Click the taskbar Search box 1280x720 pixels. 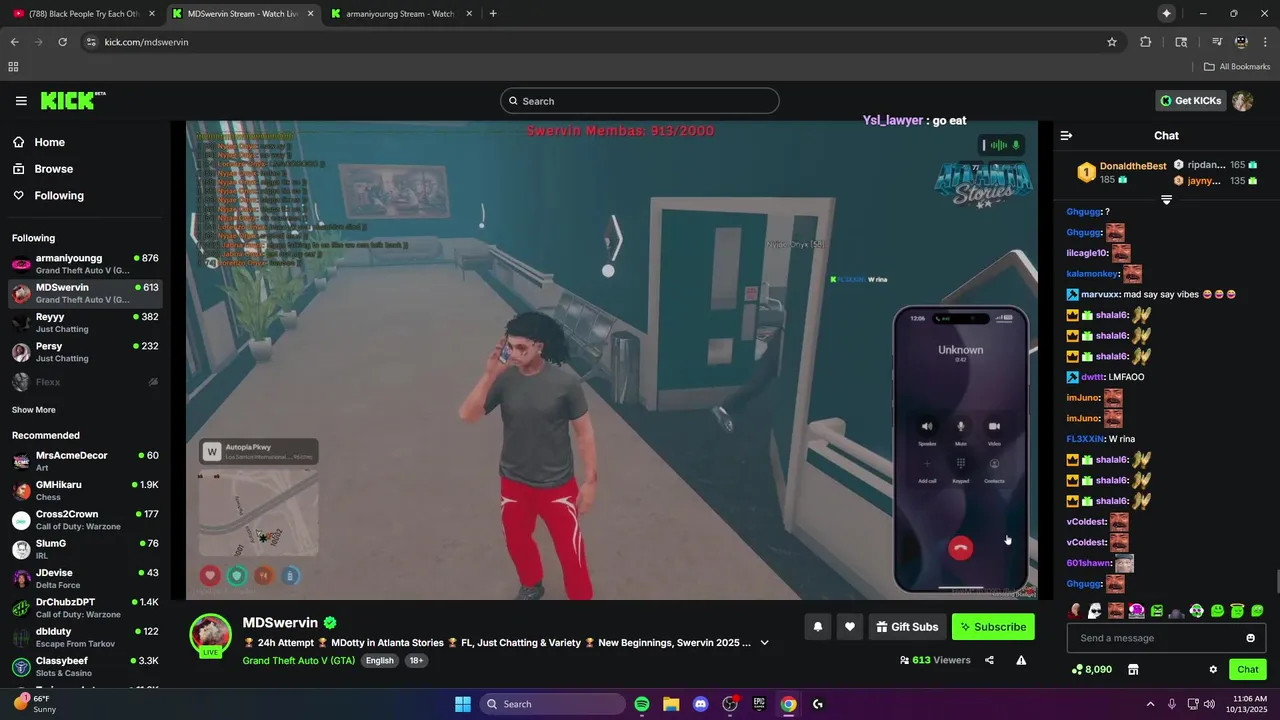[553, 704]
